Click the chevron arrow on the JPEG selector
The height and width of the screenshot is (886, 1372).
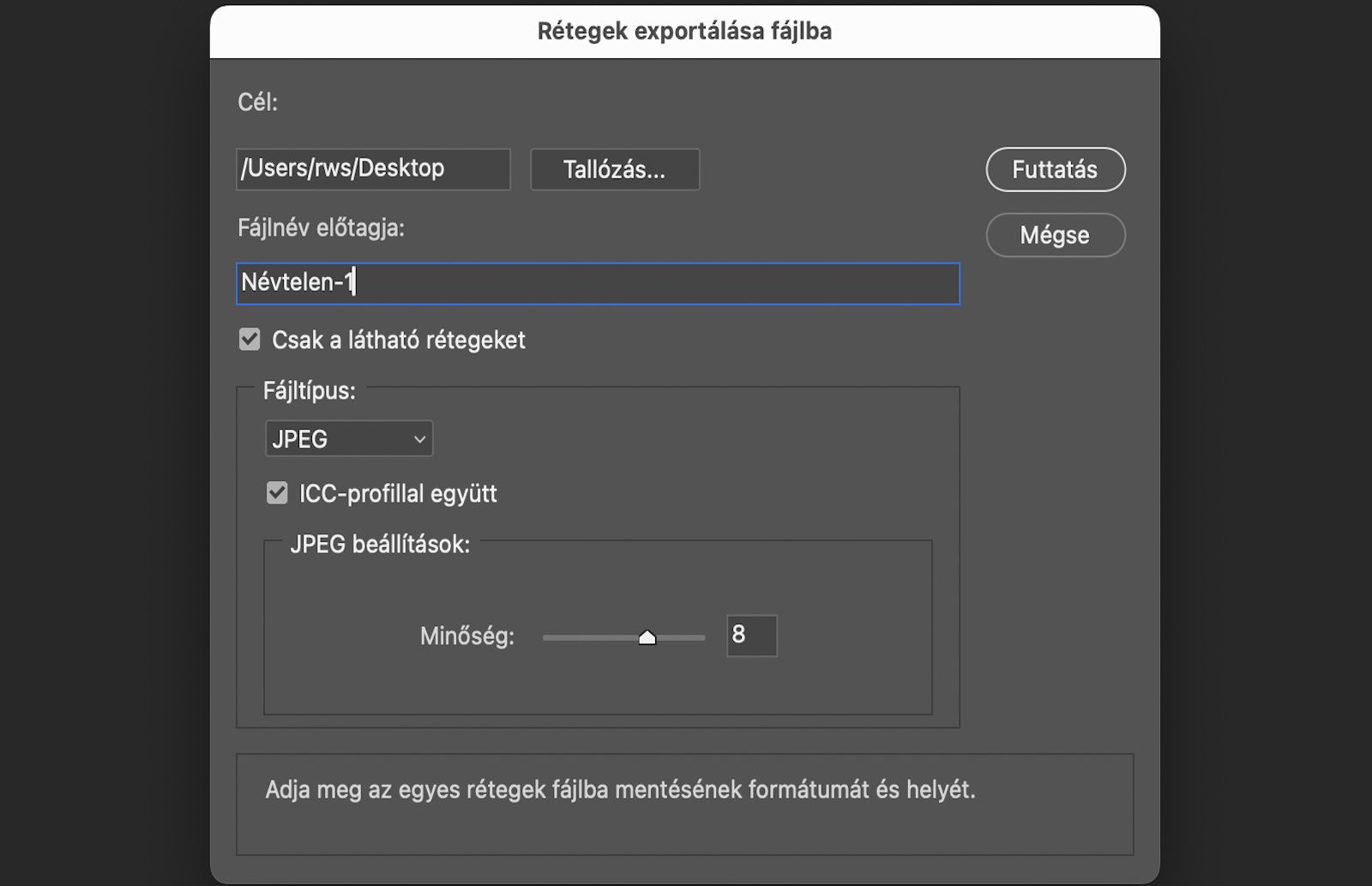click(418, 438)
